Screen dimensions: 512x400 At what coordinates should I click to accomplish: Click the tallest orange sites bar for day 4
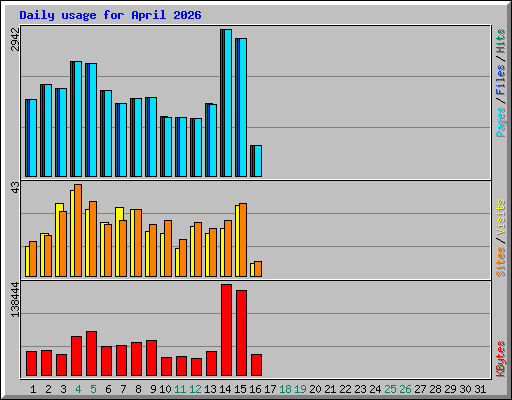78,230
